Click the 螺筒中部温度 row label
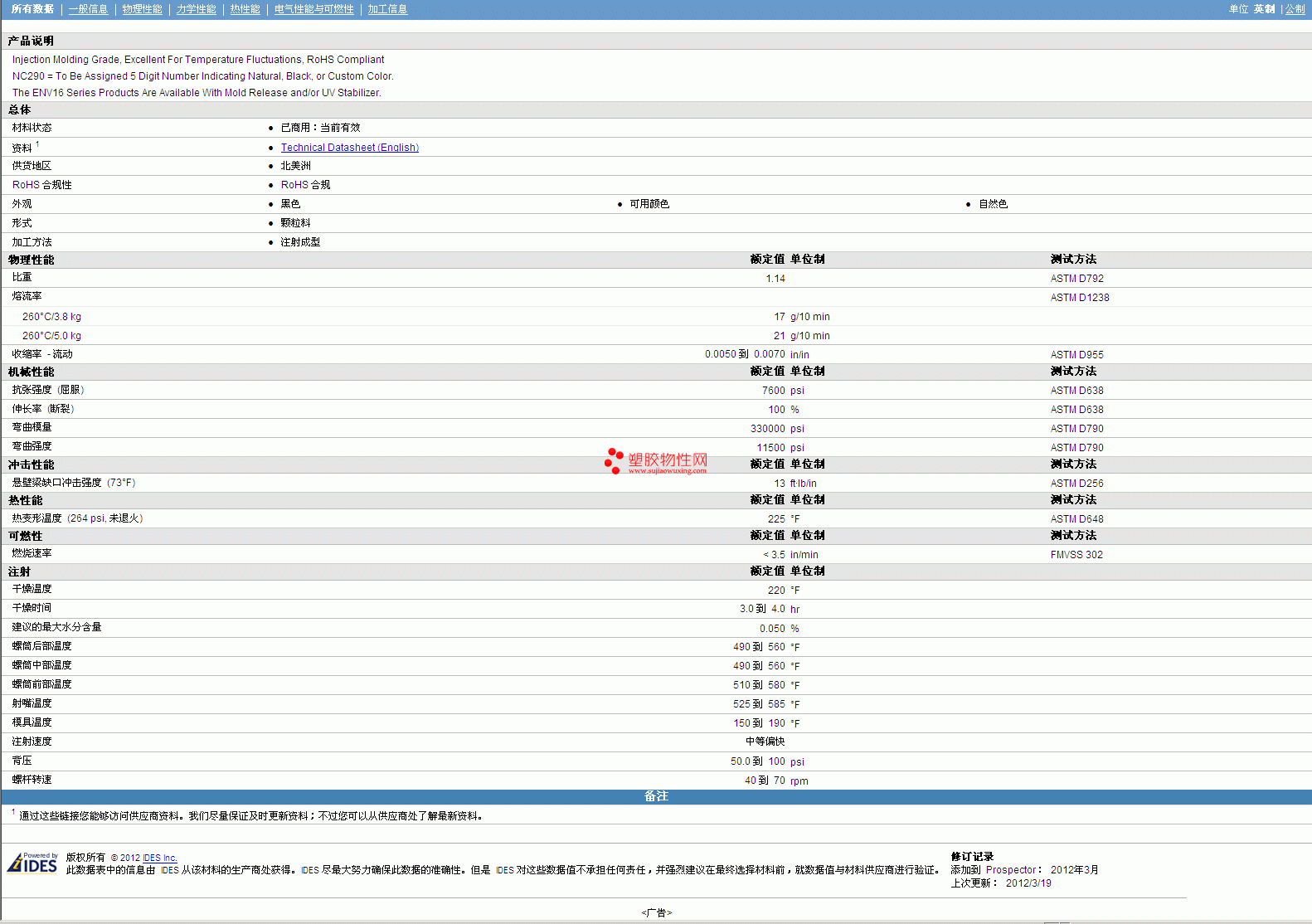The height and width of the screenshot is (924, 1312). point(41,666)
